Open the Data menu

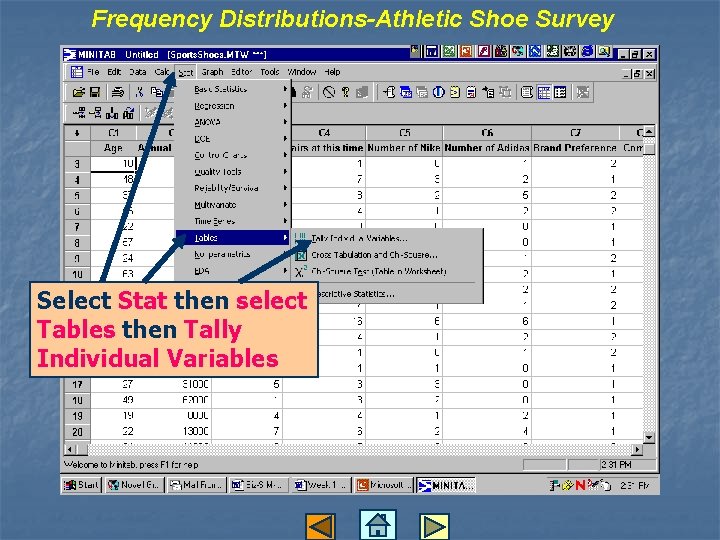(x=137, y=72)
